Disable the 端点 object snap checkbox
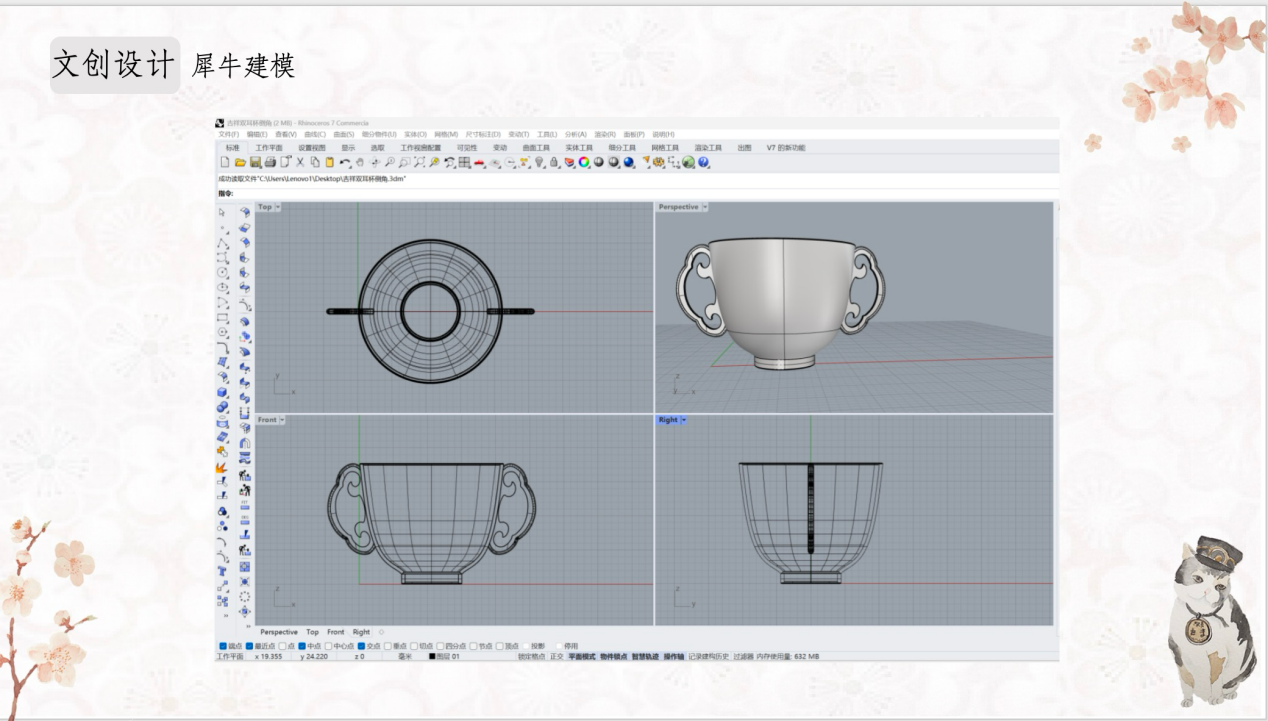The height and width of the screenshot is (721, 1268). tap(223, 646)
